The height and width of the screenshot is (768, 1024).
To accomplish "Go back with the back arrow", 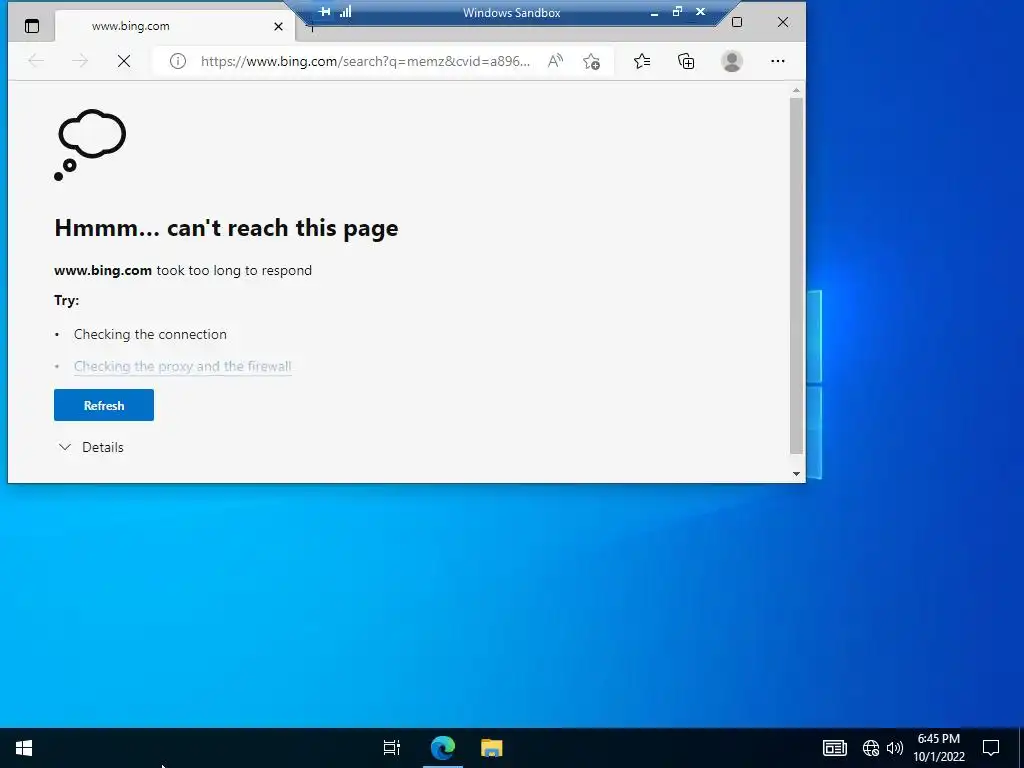I will [36, 61].
